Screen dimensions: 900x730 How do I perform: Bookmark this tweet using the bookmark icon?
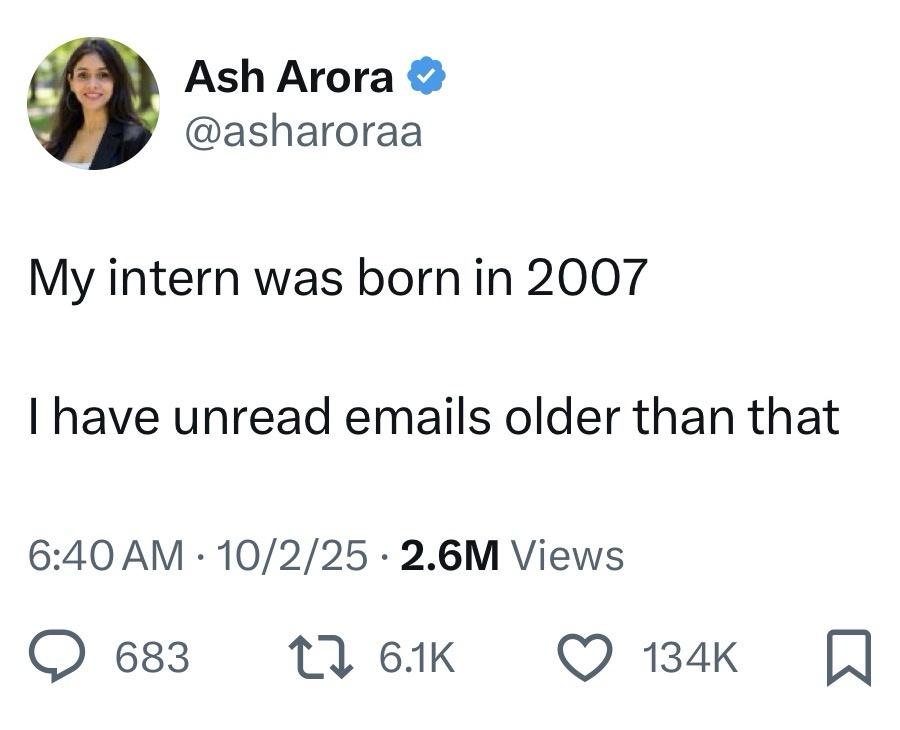coord(849,657)
